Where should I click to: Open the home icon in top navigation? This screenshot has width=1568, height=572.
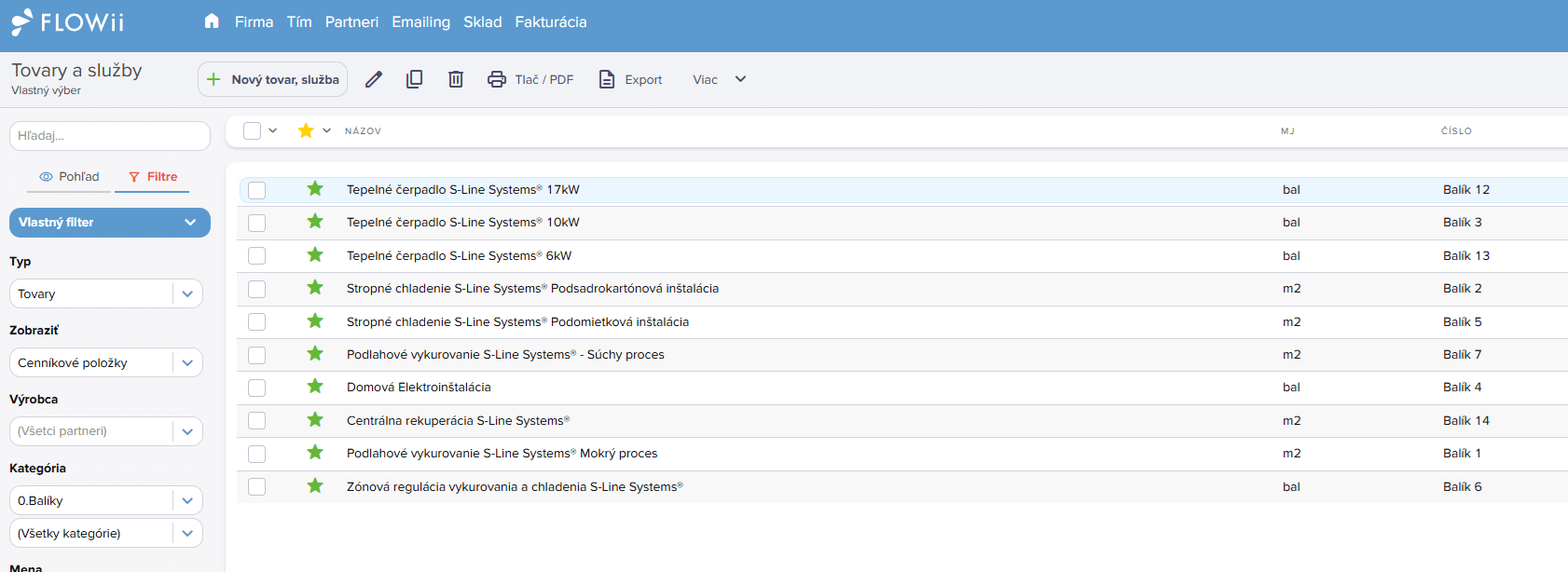pyautogui.click(x=212, y=21)
